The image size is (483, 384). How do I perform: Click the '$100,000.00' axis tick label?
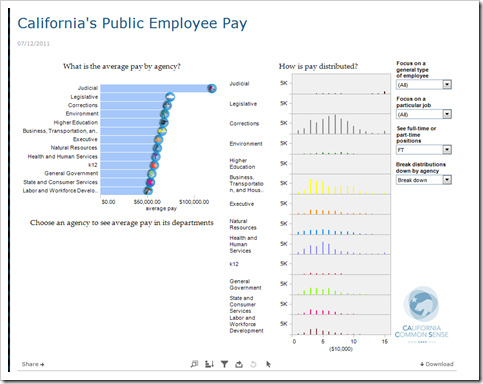[x=194, y=202]
